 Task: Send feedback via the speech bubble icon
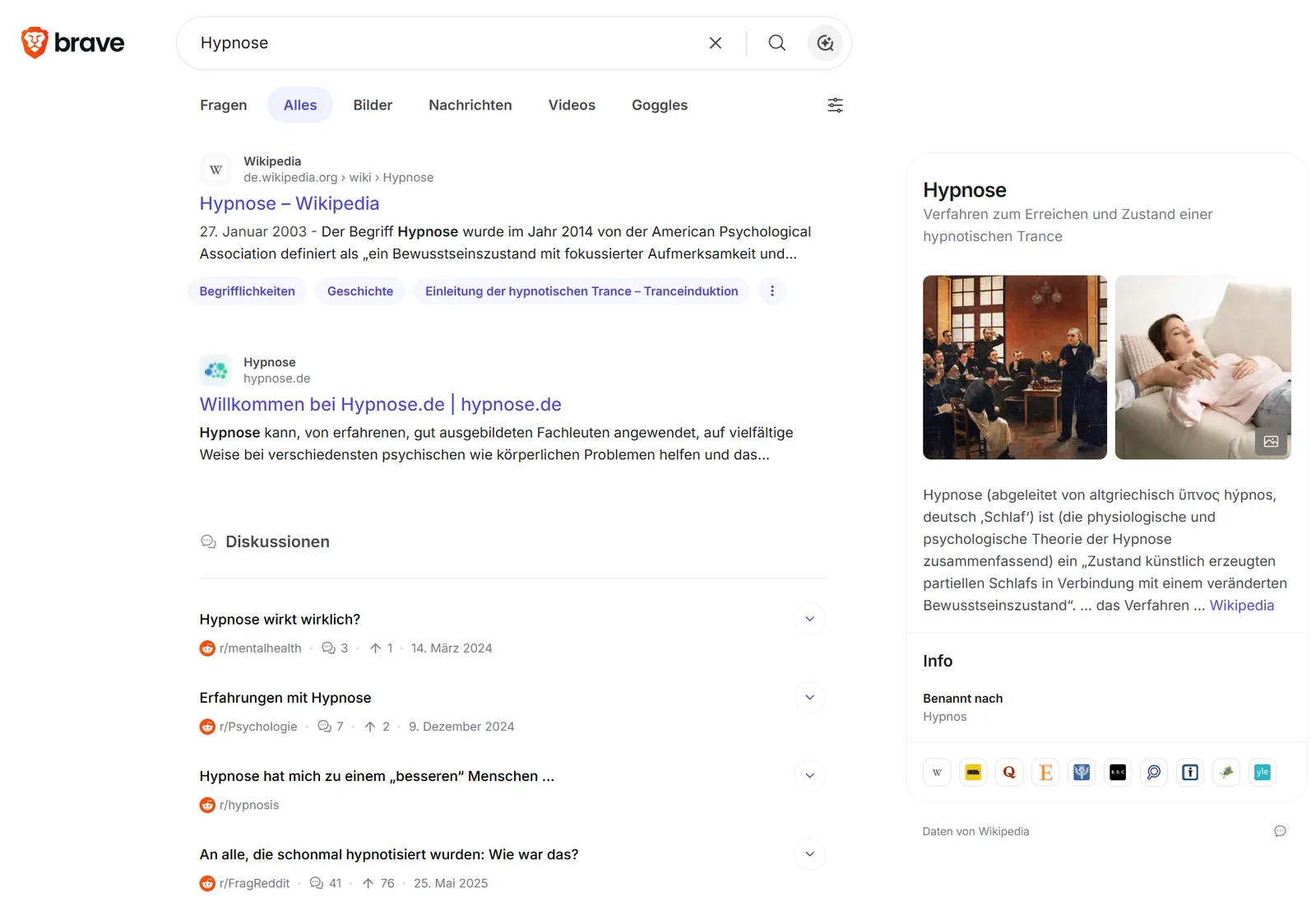[1280, 831]
